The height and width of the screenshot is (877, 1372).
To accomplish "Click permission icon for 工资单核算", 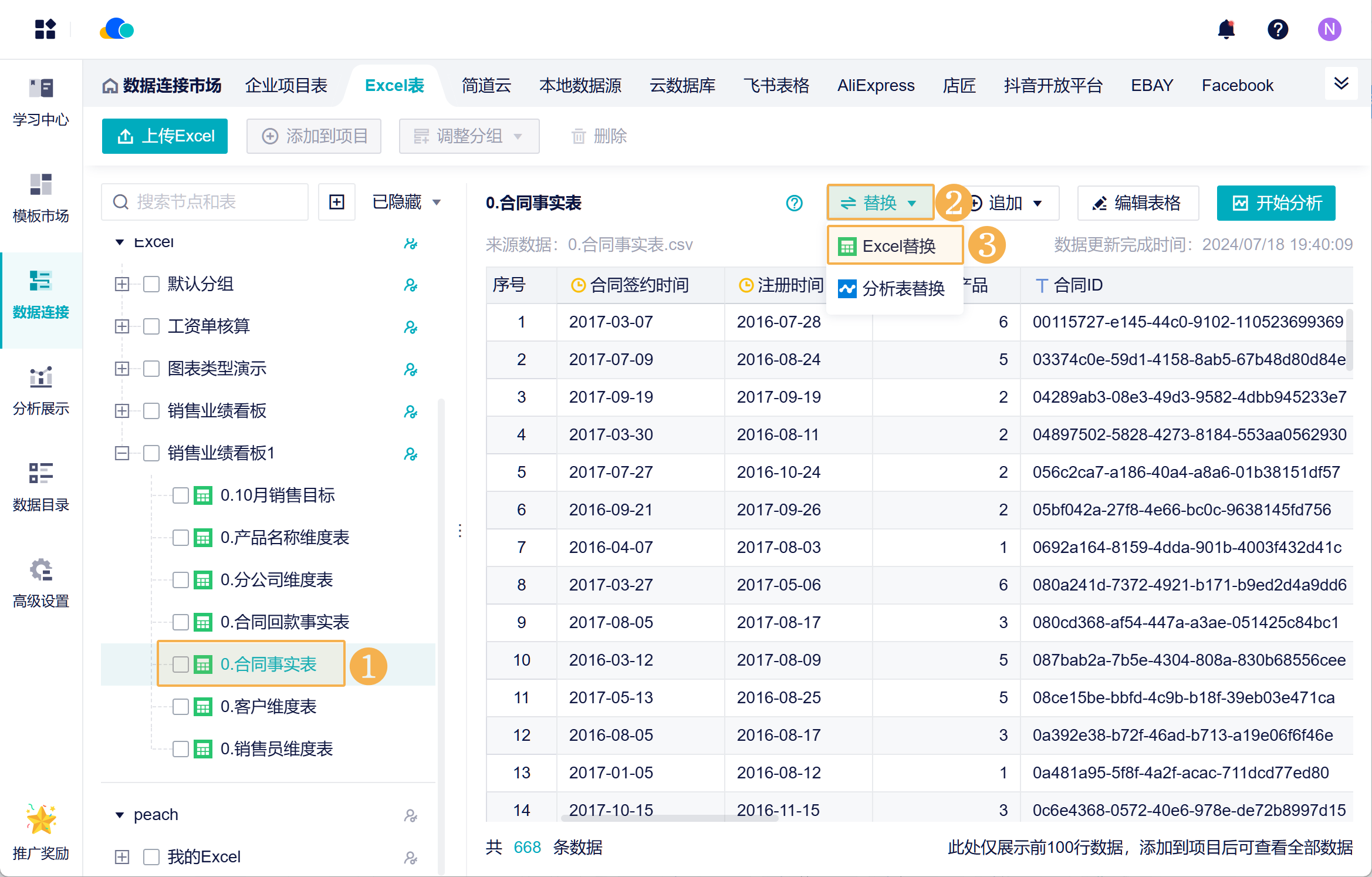I will (x=410, y=327).
